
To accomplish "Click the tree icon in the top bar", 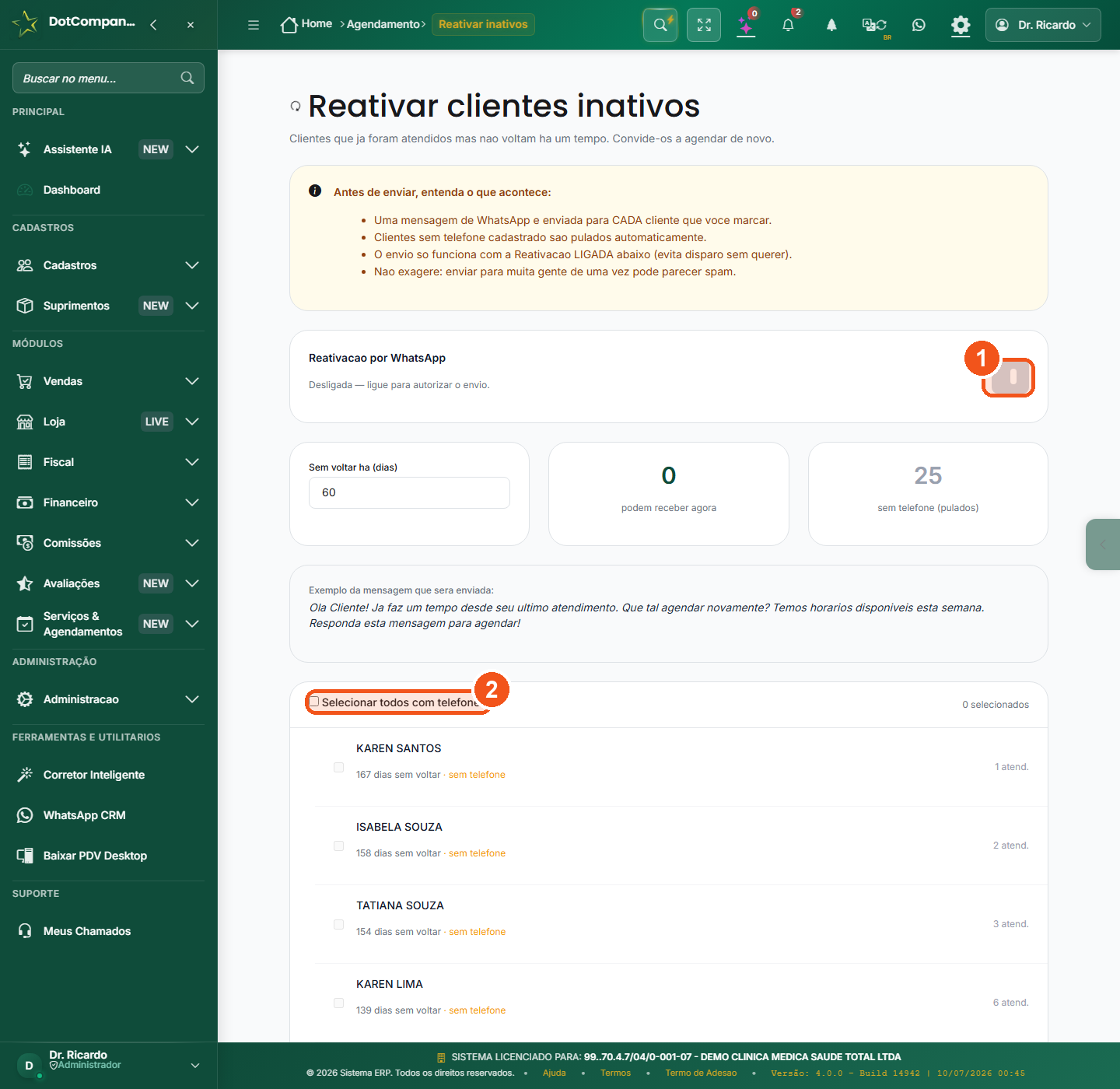I will pyautogui.click(x=831, y=25).
